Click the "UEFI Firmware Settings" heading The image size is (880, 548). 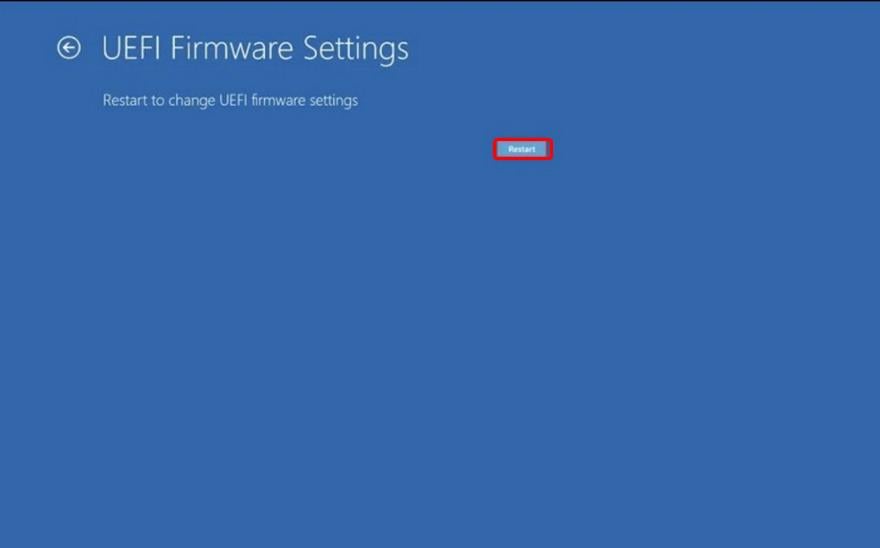click(255, 48)
